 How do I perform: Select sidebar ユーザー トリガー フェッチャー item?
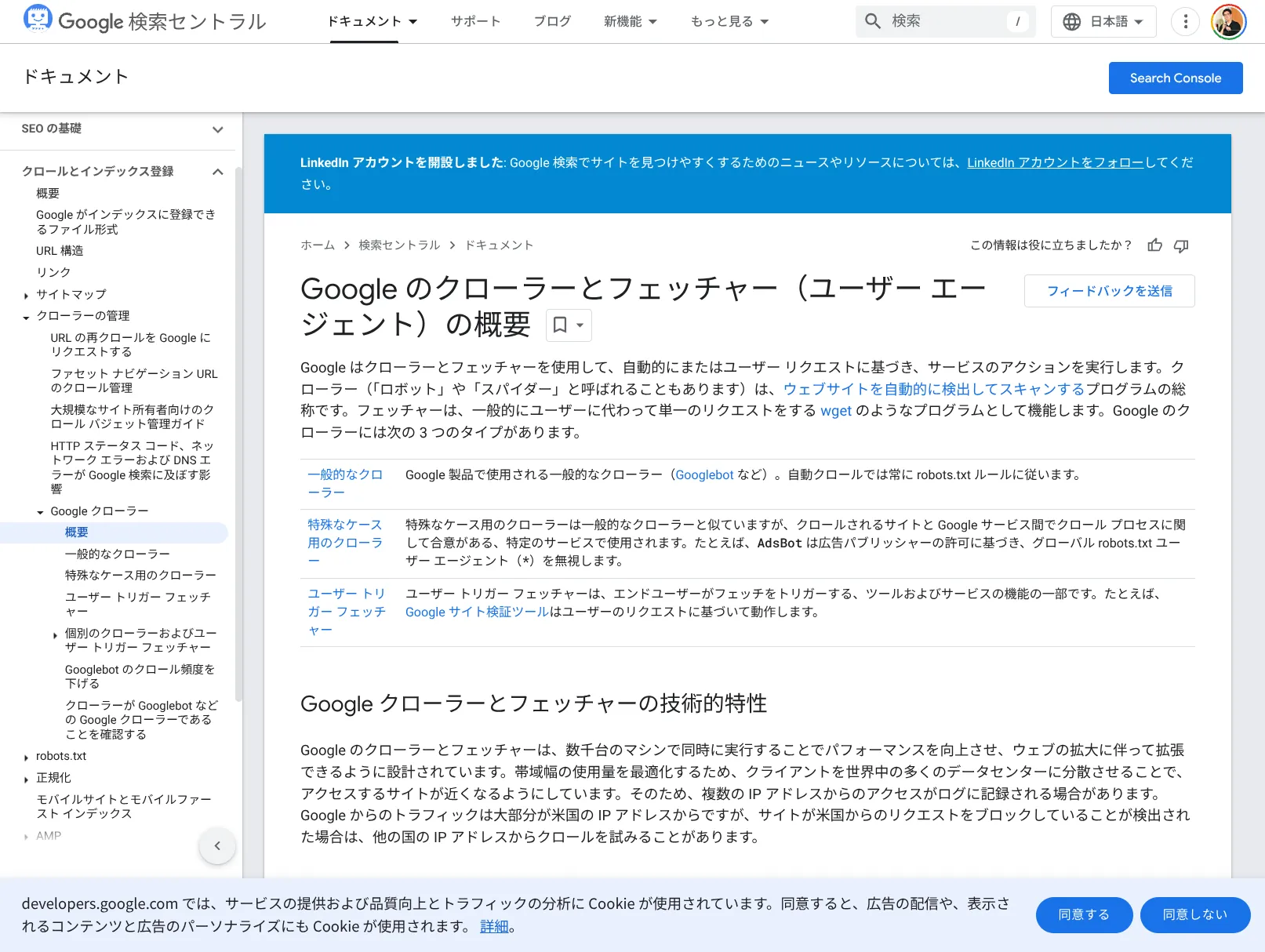[137, 605]
